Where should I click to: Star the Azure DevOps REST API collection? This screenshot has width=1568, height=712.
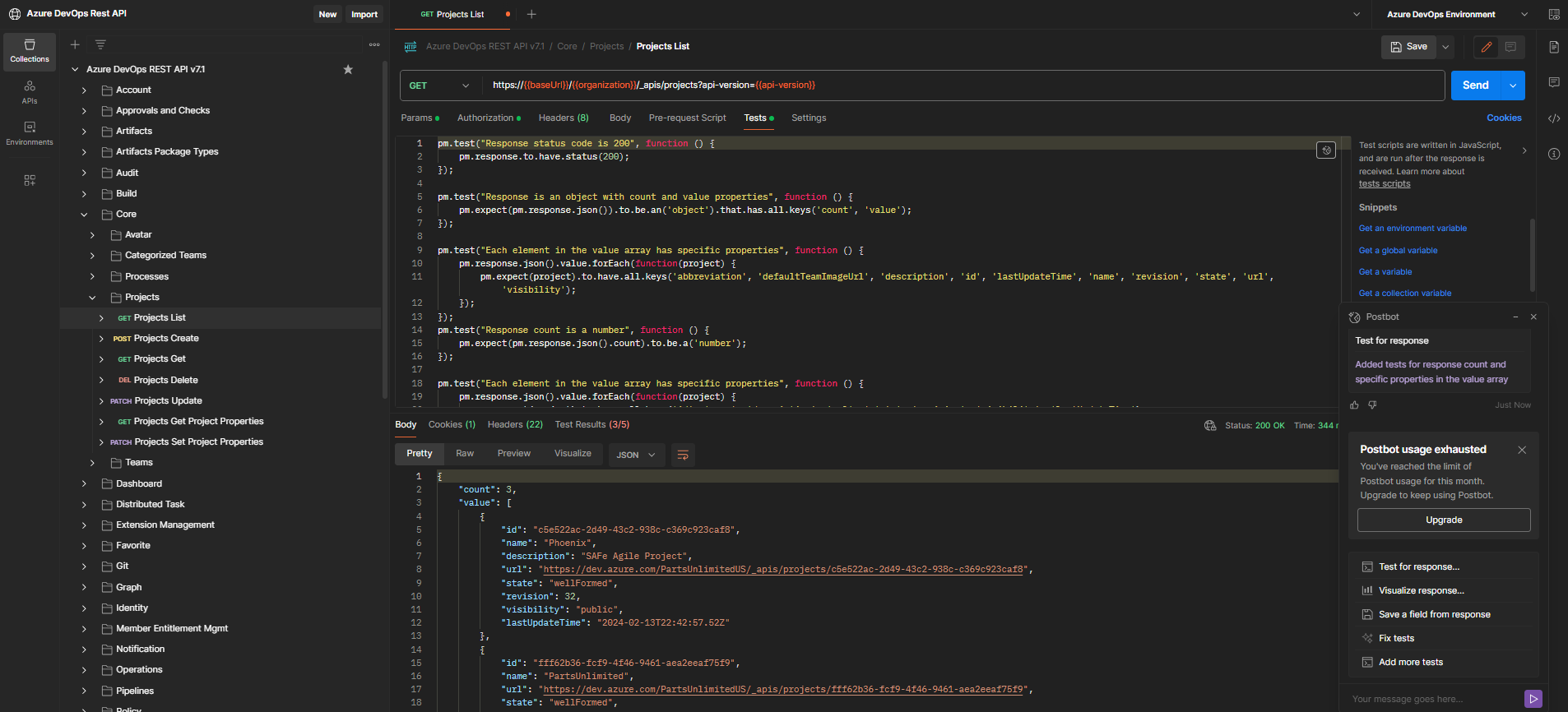348,69
